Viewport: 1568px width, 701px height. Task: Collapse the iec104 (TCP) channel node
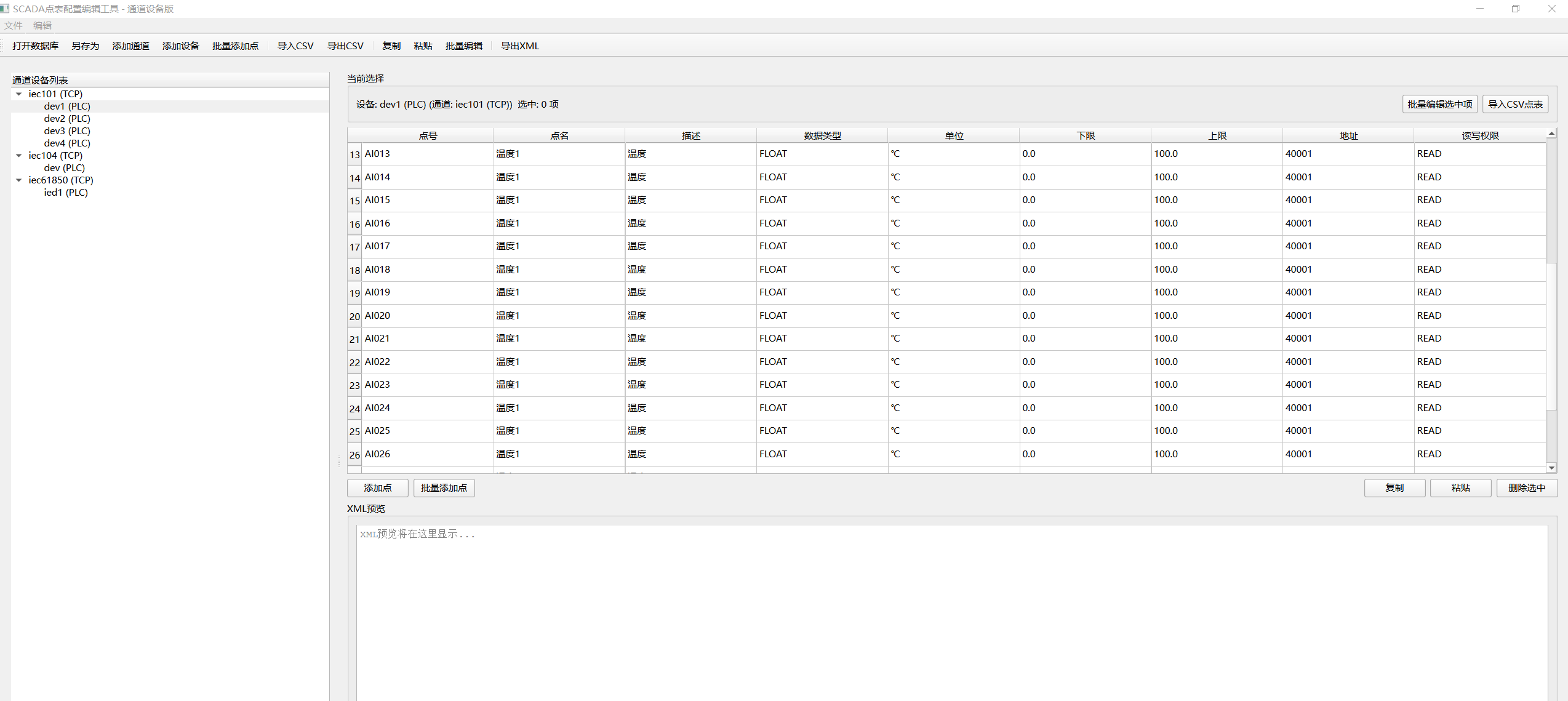[18, 155]
